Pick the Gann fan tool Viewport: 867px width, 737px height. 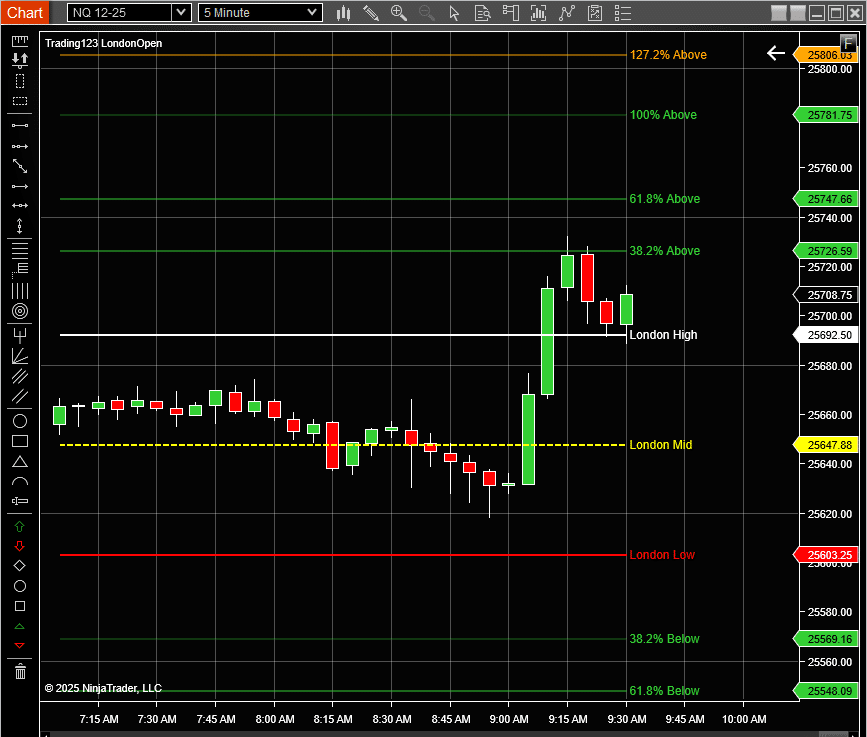[x=20, y=356]
